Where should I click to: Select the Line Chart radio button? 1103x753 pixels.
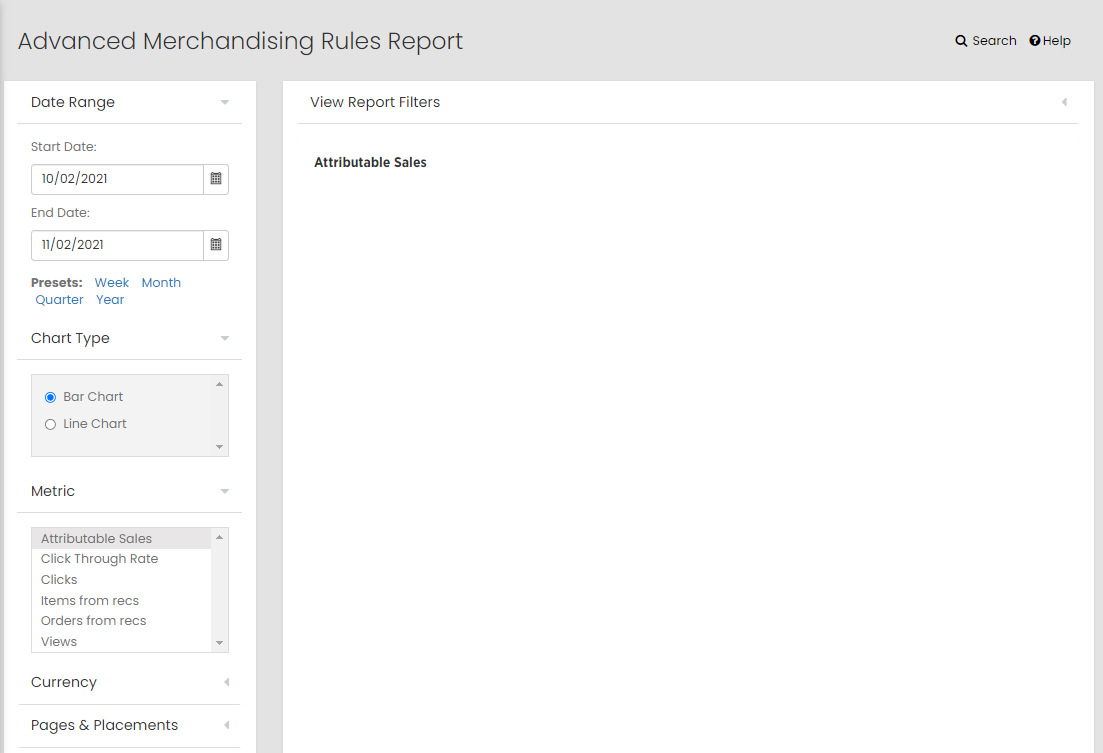coord(51,424)
